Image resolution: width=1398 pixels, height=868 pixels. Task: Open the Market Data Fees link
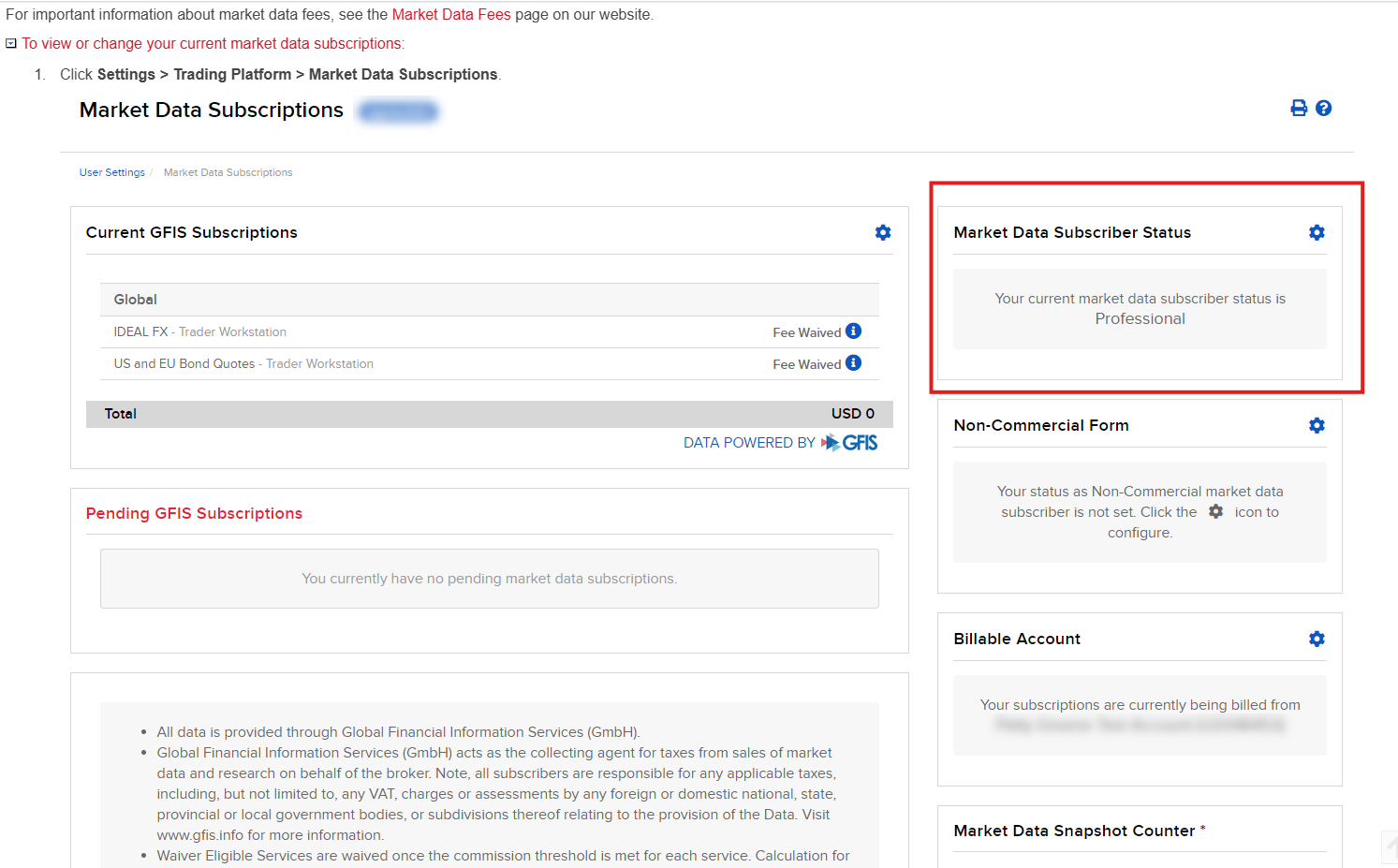coord(451,14)
